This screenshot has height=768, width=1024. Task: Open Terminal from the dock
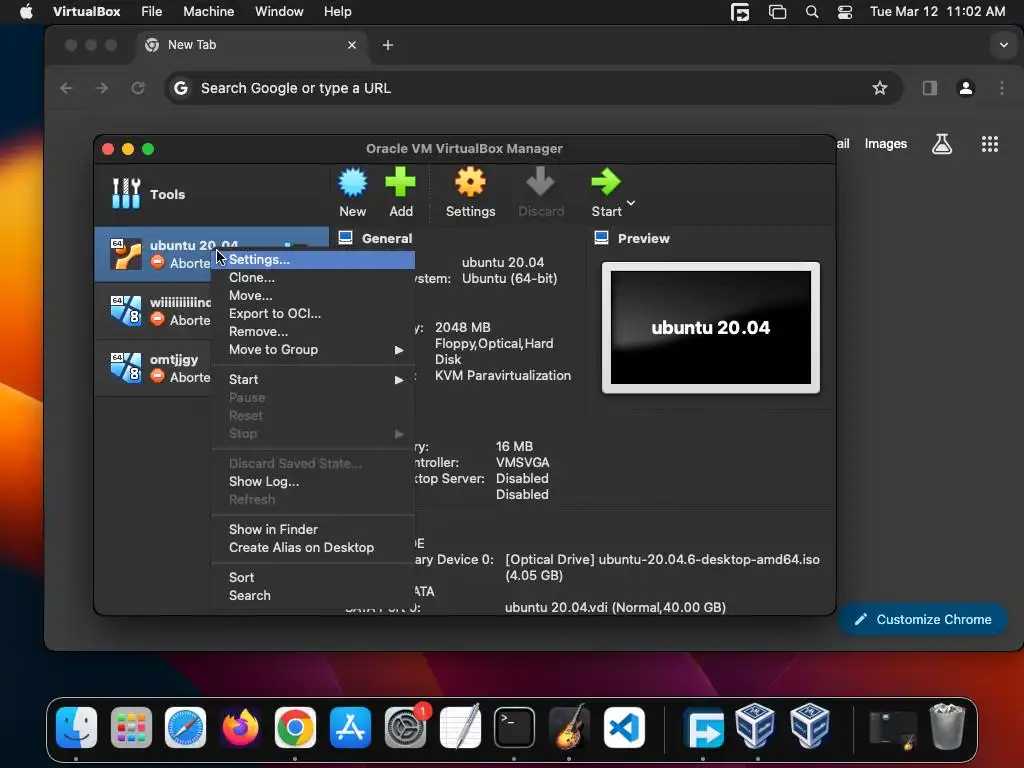point(514,728)
